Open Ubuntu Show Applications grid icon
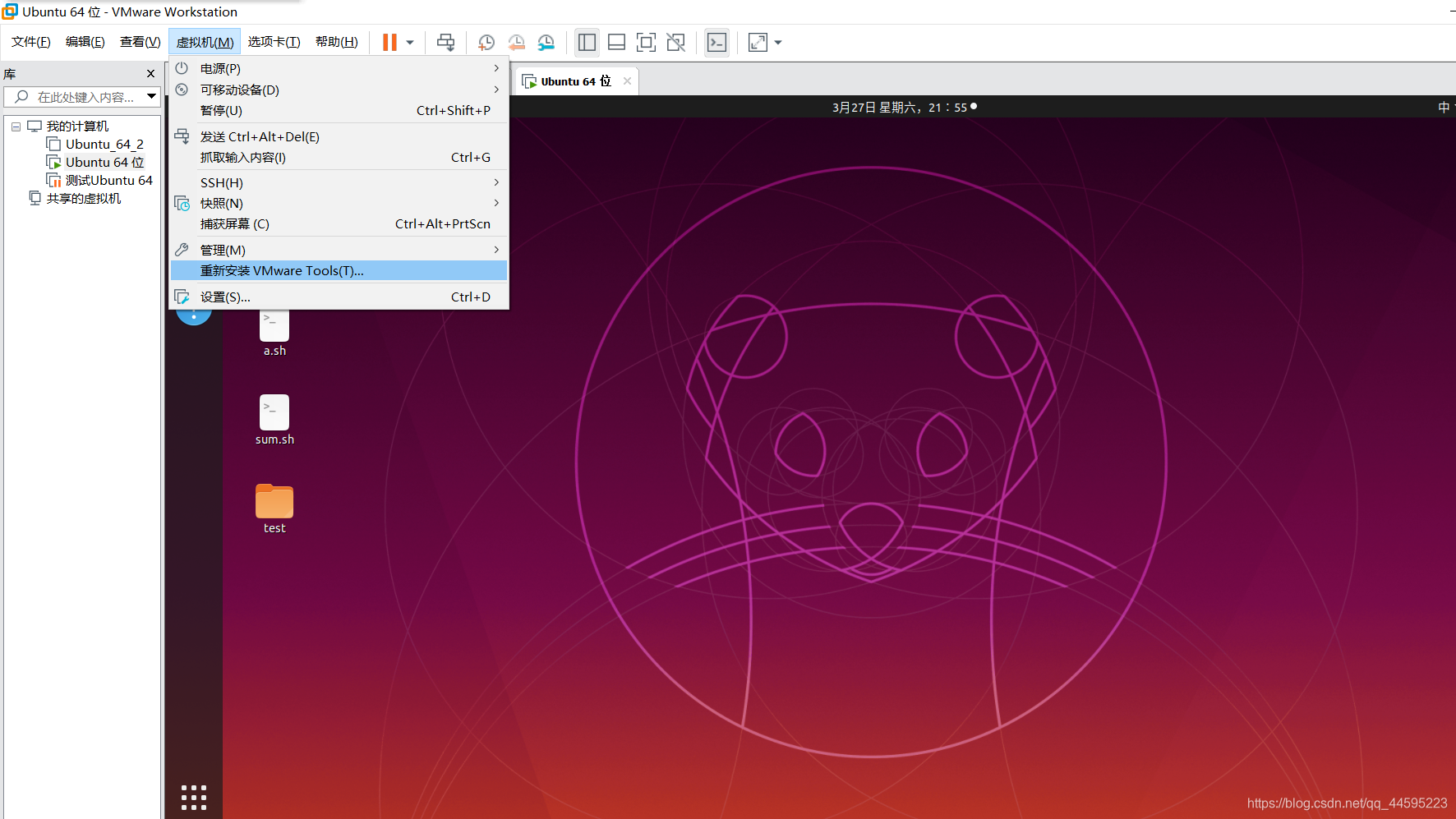Image resolution: width=1456 pixels, height=819 pixels. pos(194,797)
